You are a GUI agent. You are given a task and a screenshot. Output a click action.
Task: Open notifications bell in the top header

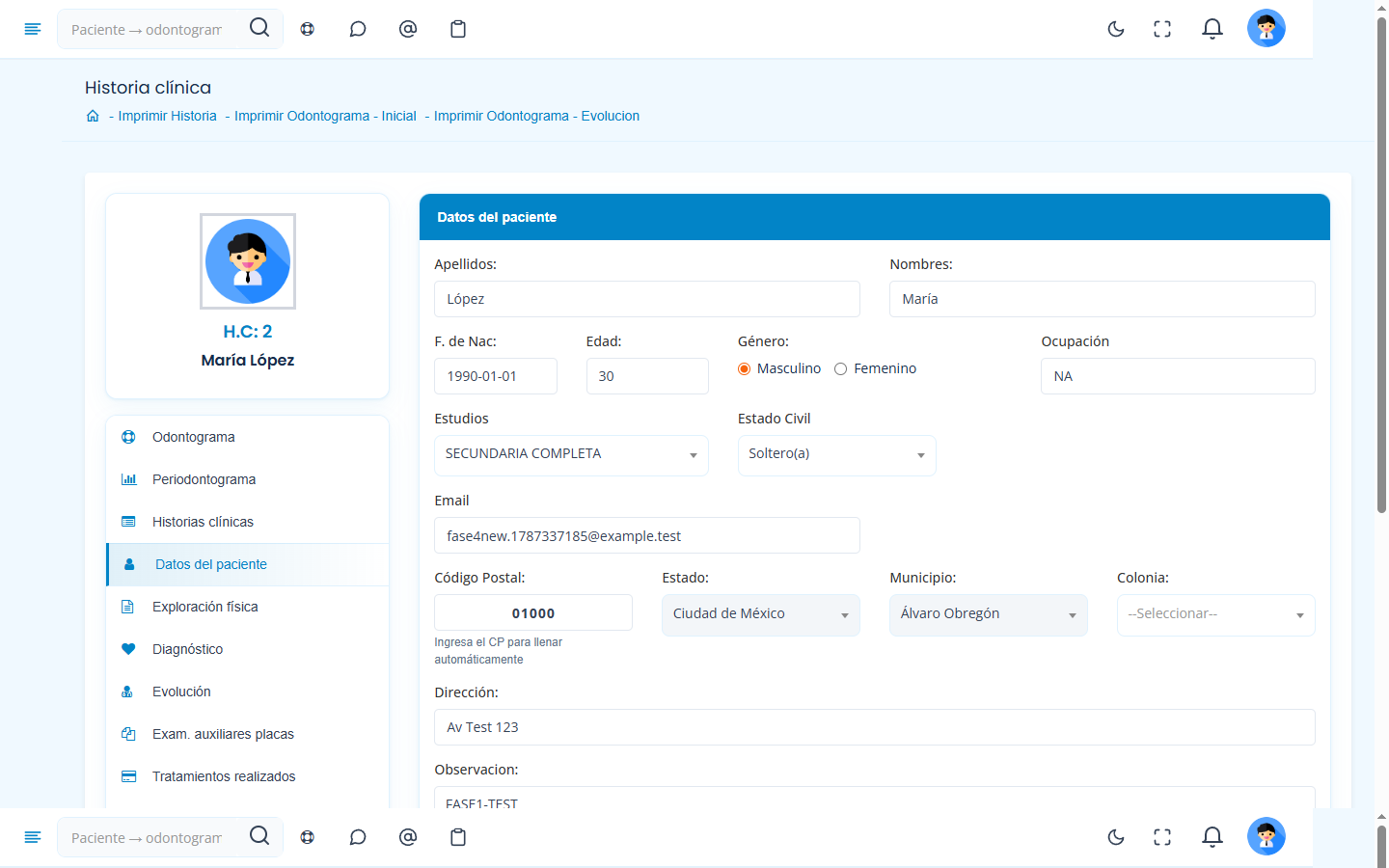pyautogui.click(x=1212, y=29)
